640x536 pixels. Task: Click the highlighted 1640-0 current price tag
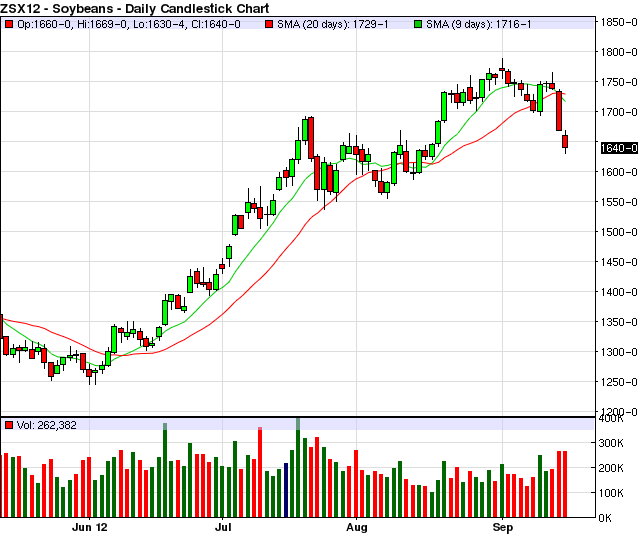(x=619, y=147)
